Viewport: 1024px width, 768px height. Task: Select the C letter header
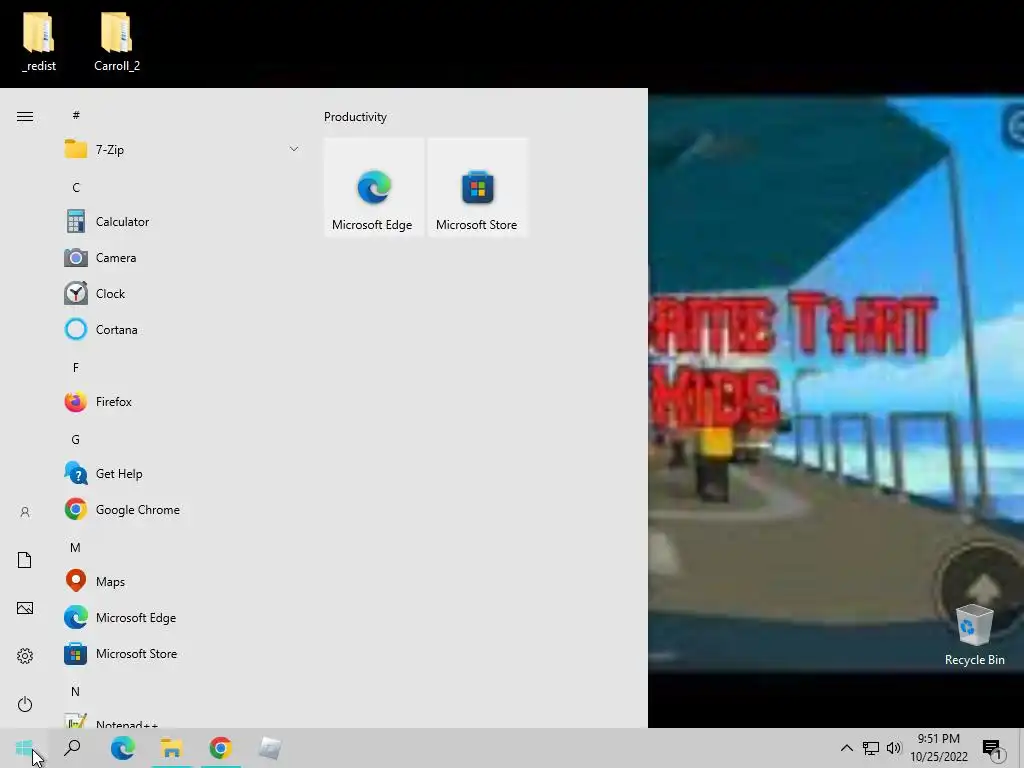(76, 187)
